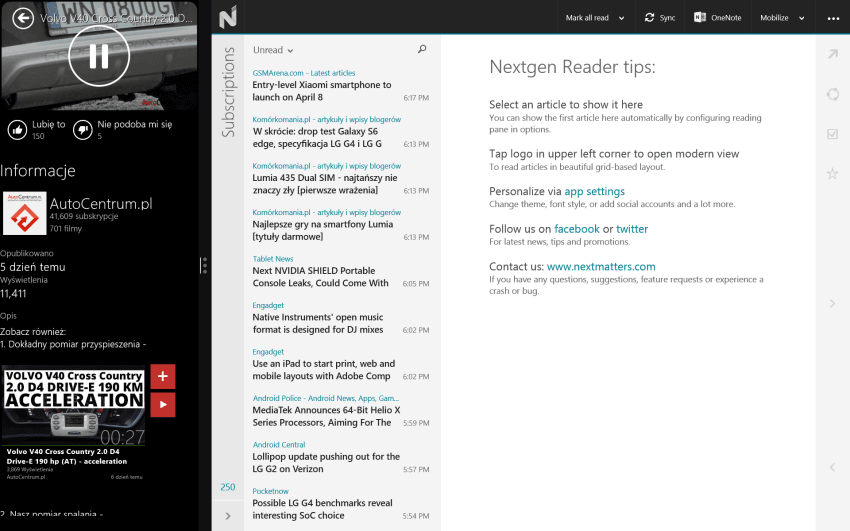
Task: Follow the twitter link
Action: (632, 229)
